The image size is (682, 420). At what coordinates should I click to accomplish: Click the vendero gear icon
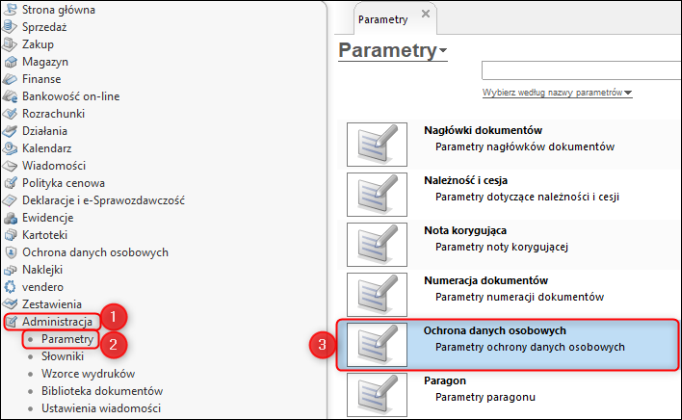[10, 287]
